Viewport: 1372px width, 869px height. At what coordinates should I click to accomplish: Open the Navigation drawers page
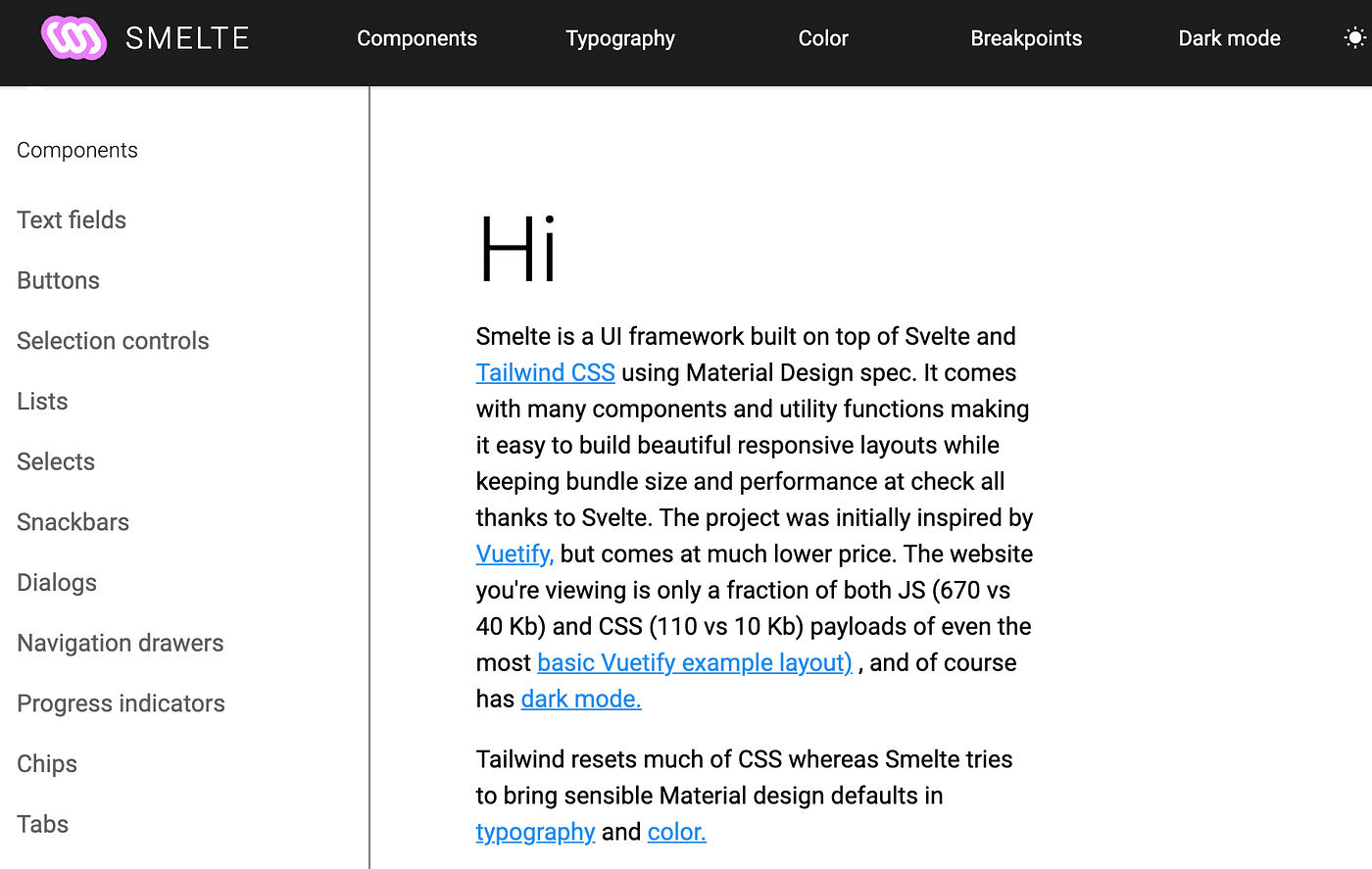120,643
